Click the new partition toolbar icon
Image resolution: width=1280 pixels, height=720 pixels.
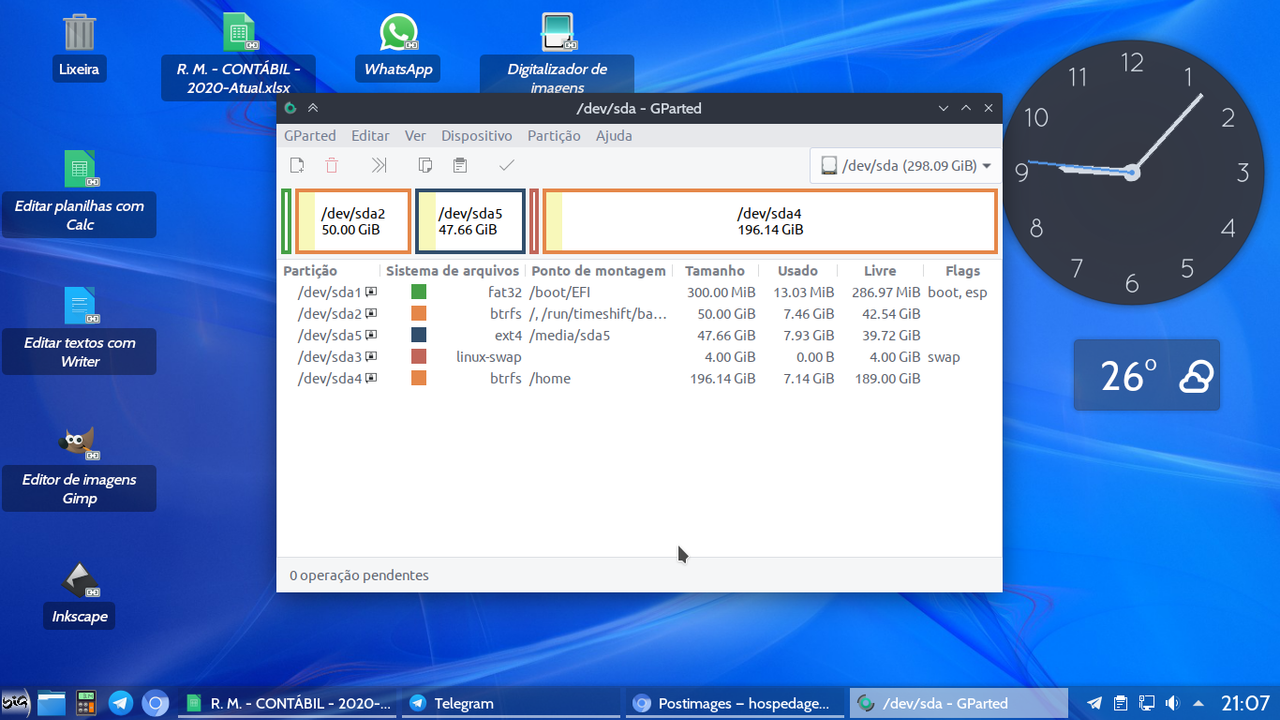point(297,166)
